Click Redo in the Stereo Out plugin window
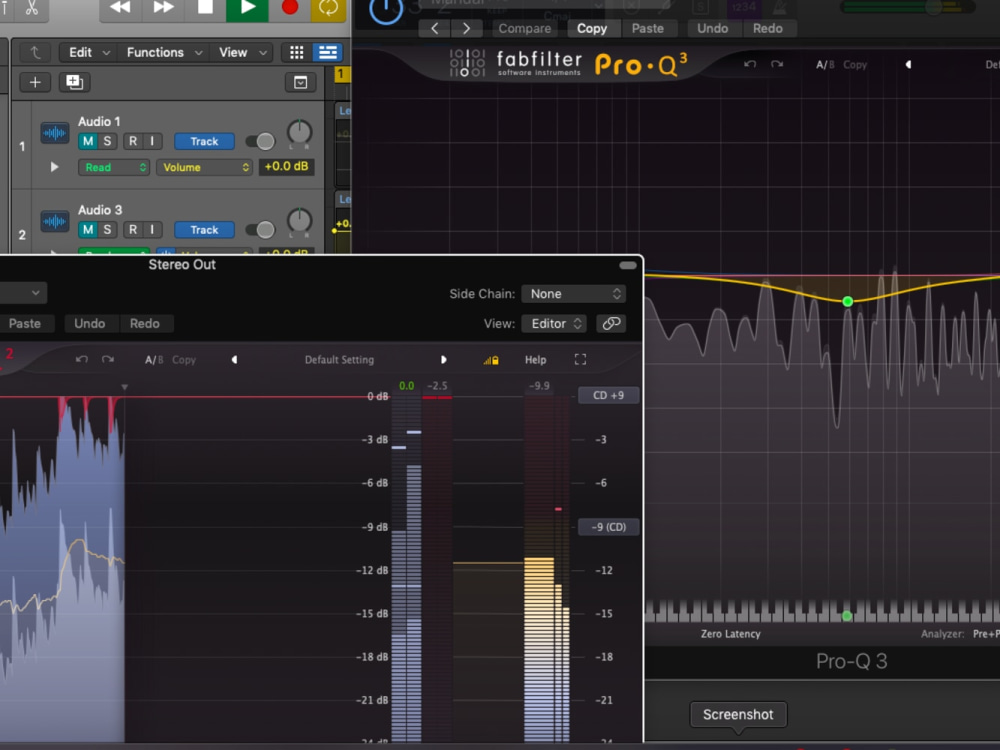The image size is (1000, 750). coord(145,323)
